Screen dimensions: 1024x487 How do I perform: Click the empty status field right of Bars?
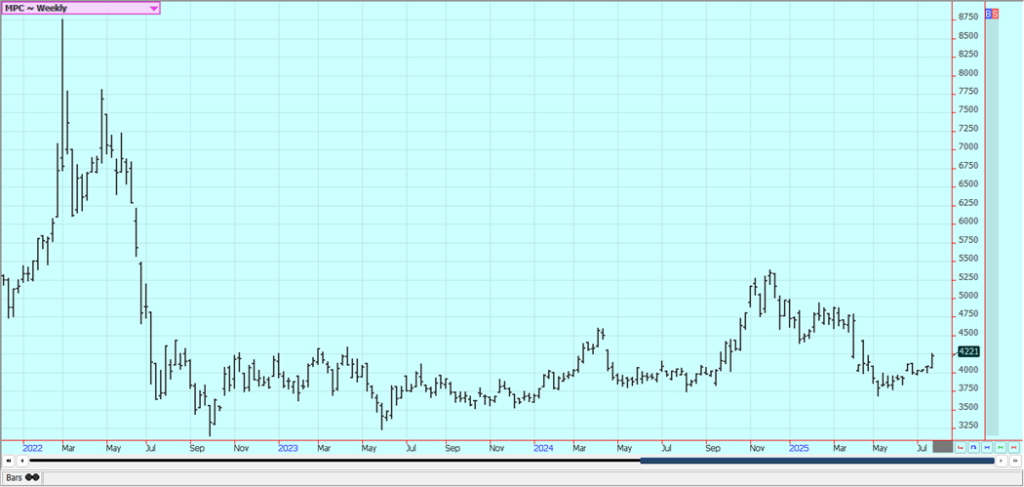click(x=532, y=478)
